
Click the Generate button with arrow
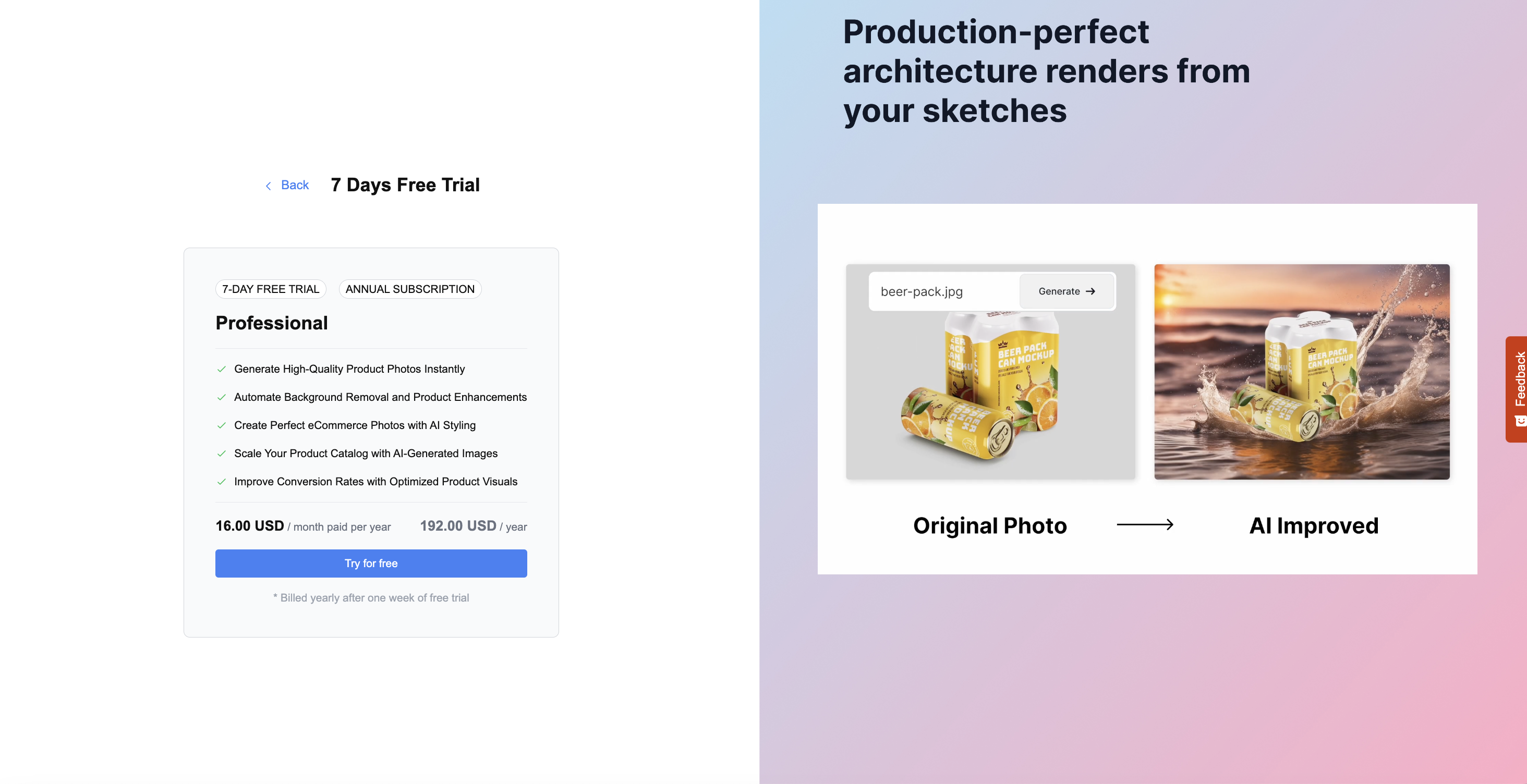1066,291
